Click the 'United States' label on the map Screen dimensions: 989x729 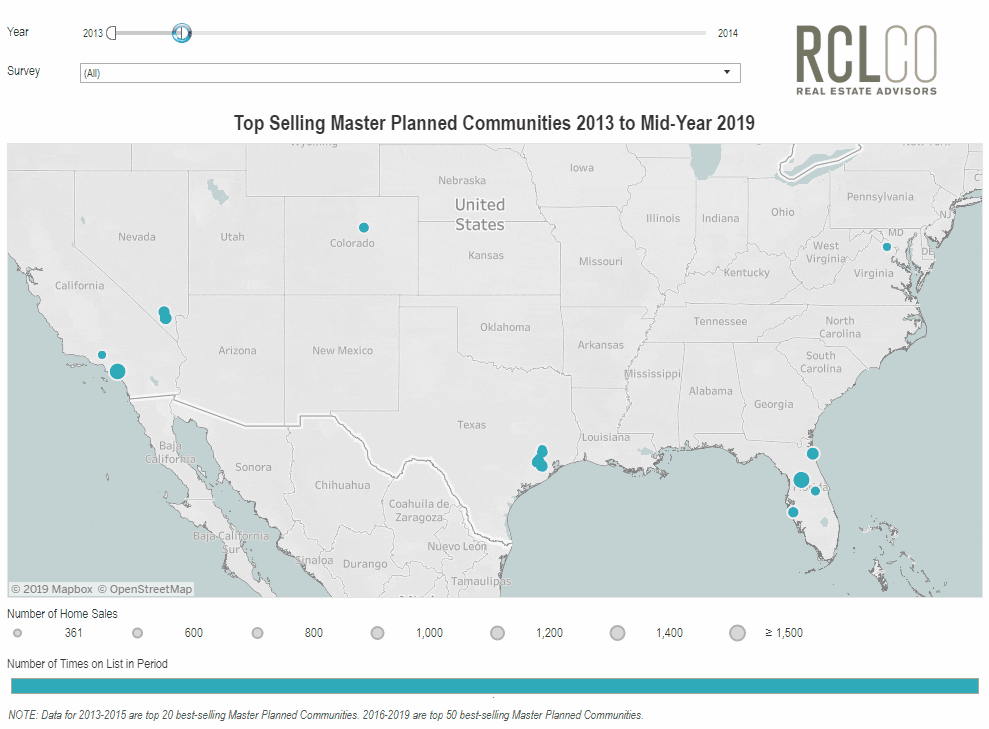coord(480,214)
